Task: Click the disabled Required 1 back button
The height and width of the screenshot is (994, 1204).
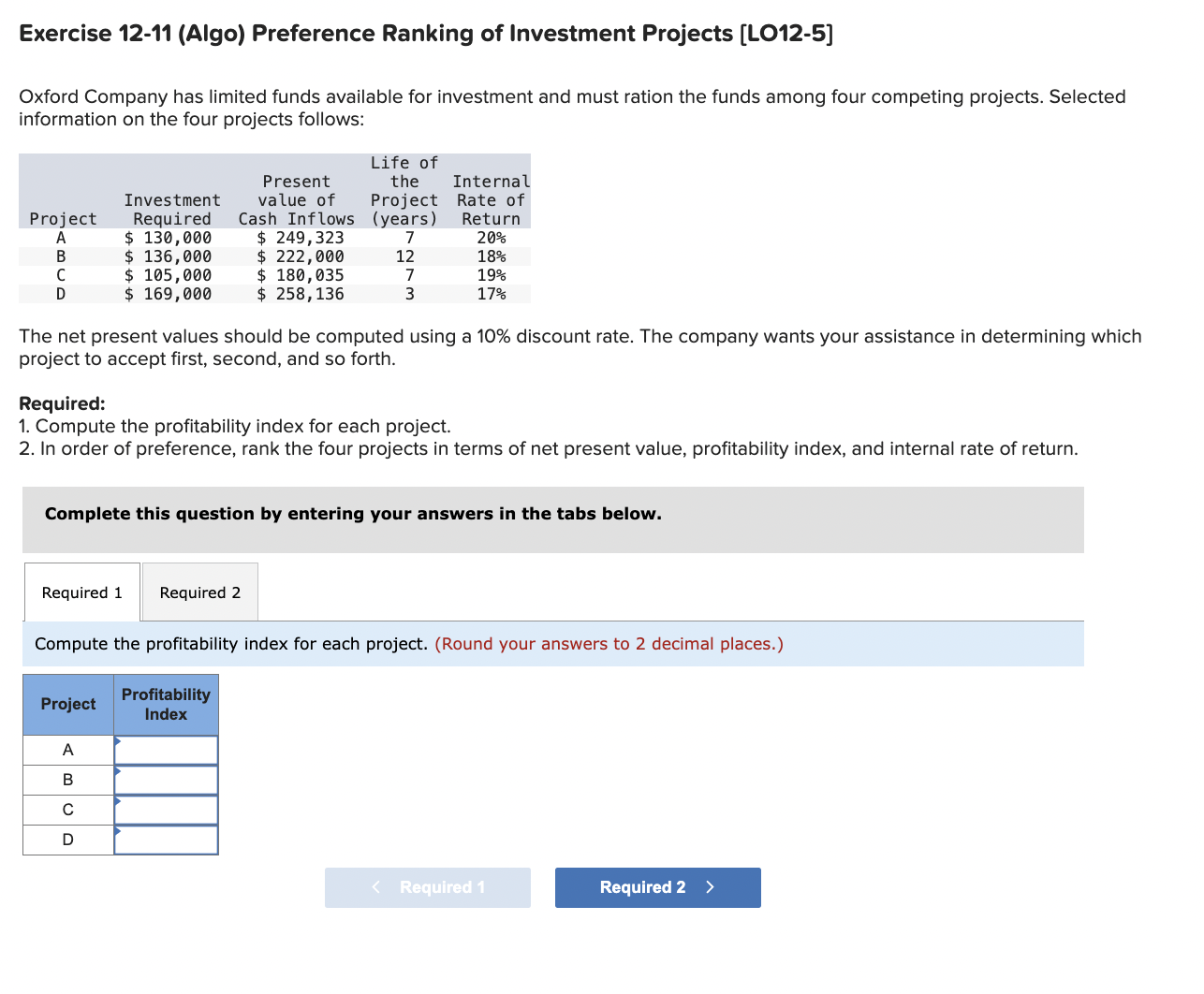Action: pos(427,887)
